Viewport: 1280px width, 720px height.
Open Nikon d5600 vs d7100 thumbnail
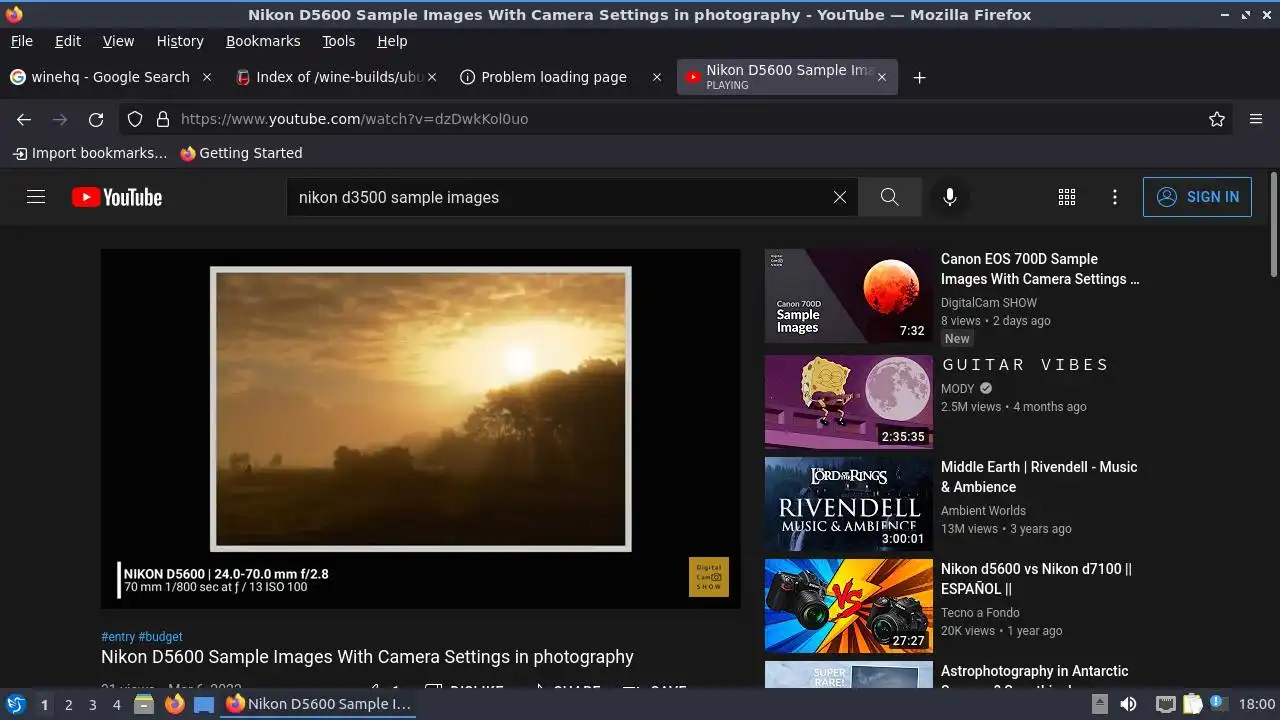pos(848,606)
